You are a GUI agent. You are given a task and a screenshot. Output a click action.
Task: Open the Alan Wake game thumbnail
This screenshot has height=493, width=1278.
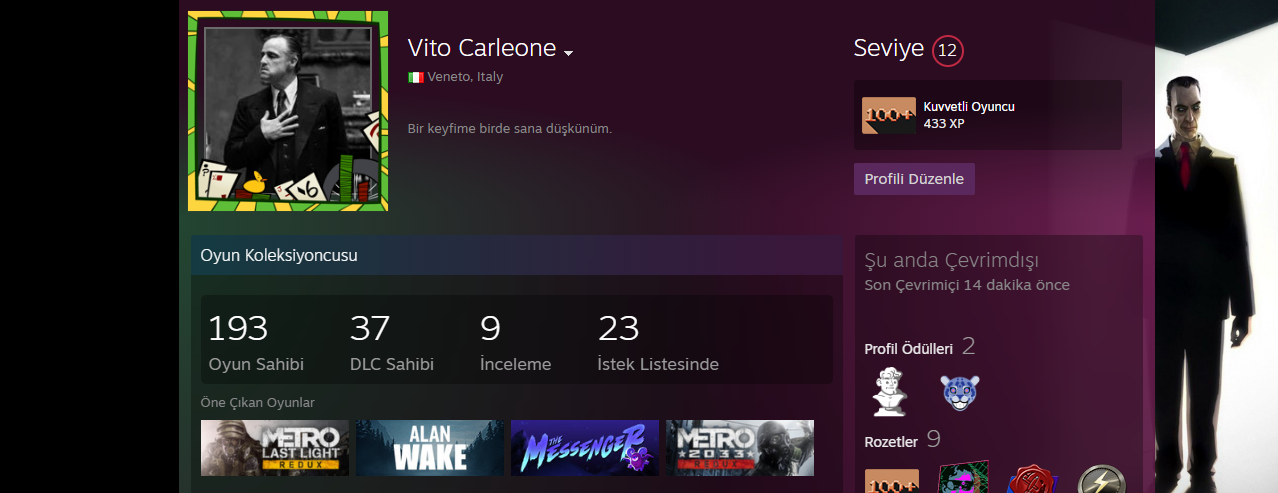click(x=430, y=447)
